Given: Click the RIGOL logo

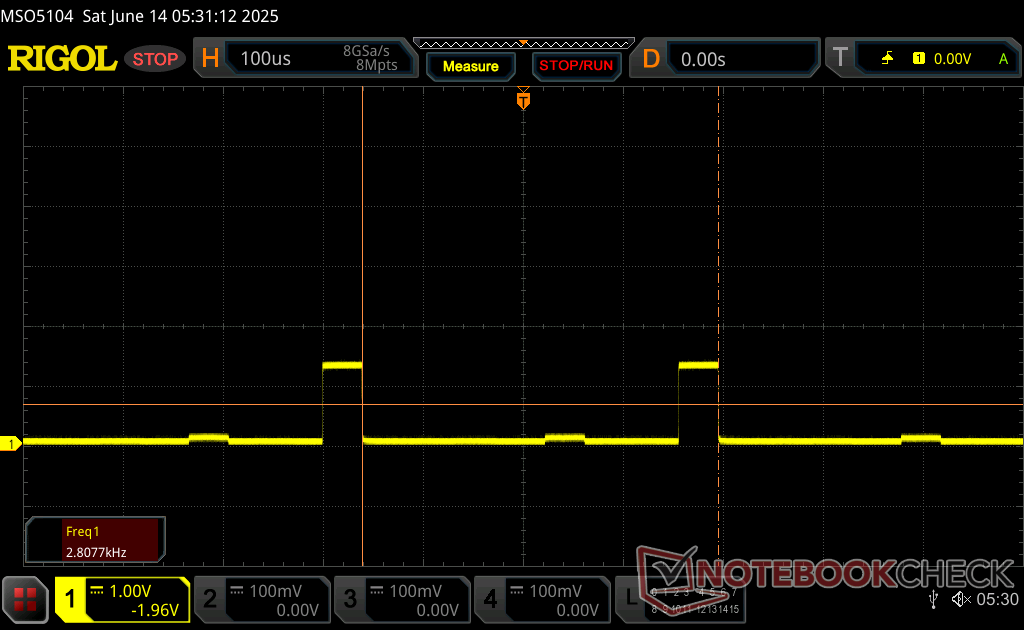Looking at the screenshot, I should [62, 59].
